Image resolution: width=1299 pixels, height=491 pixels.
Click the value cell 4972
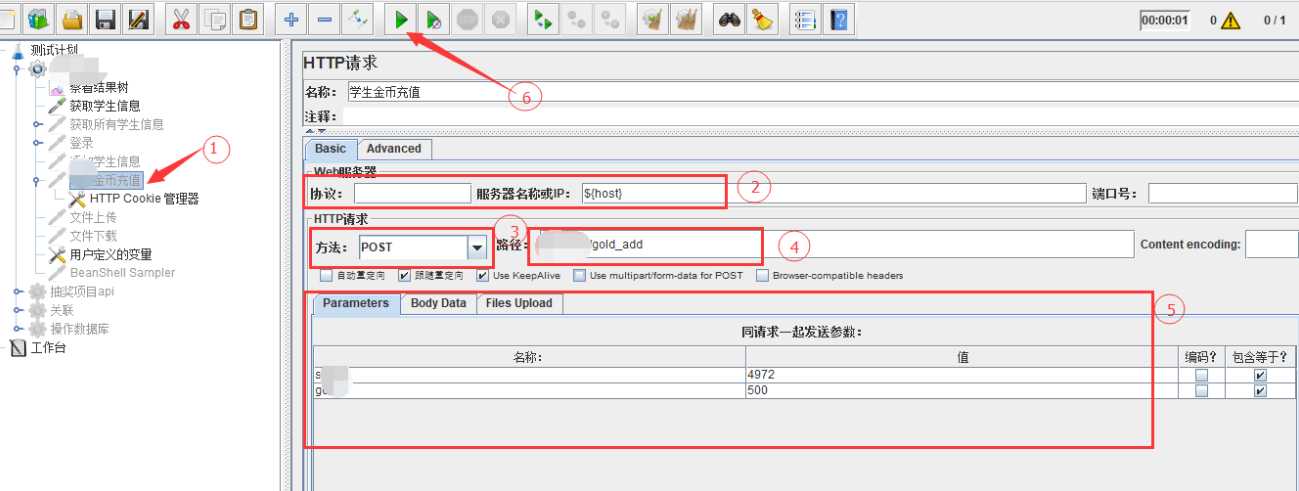pyautogui.click(x=961, y=375)
